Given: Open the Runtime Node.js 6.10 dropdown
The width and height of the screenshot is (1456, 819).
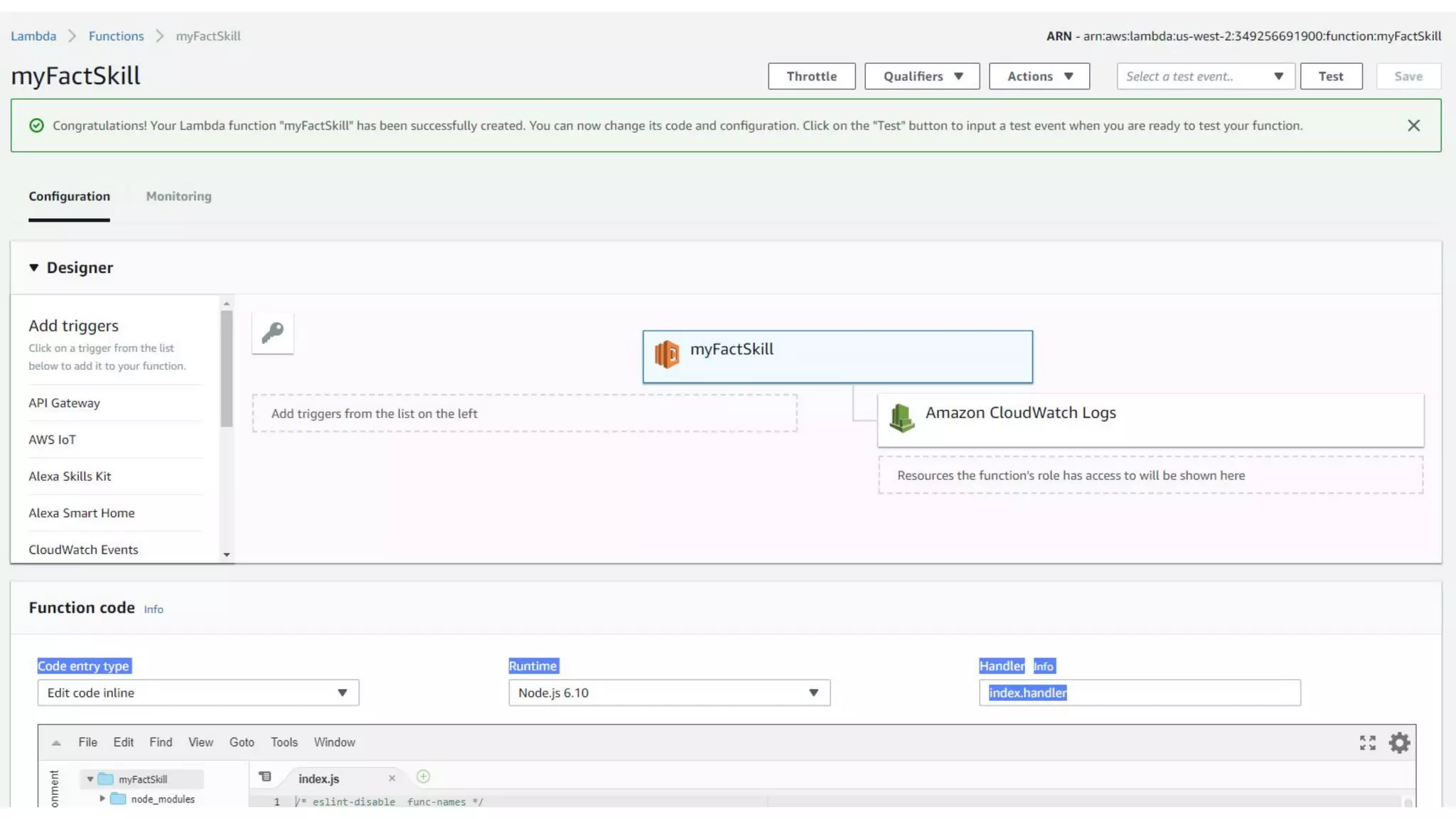Looking at the screenshot, I should [668, 692].
